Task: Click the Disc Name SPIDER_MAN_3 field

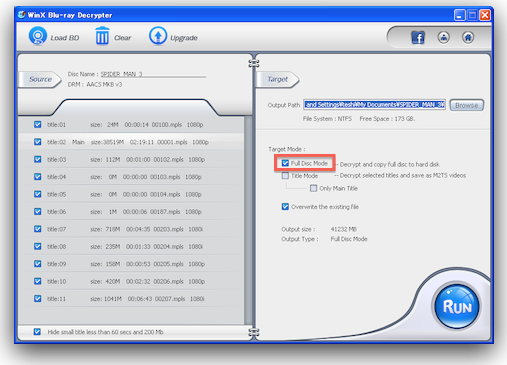Action: [153, 74]
